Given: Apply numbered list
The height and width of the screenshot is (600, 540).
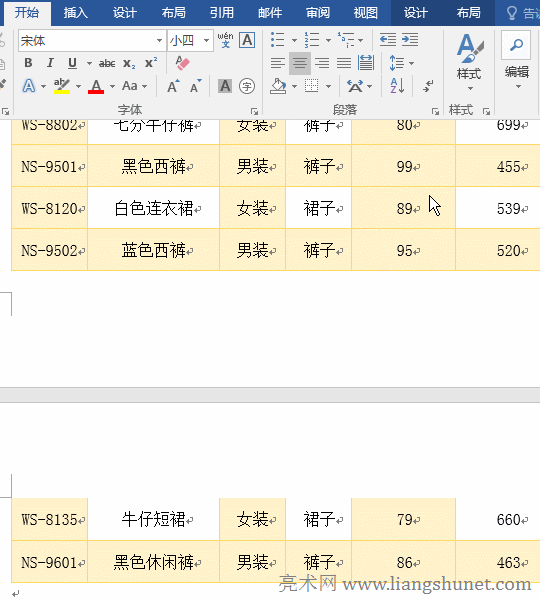Looking at the screenshot, I should coord(312,40).
